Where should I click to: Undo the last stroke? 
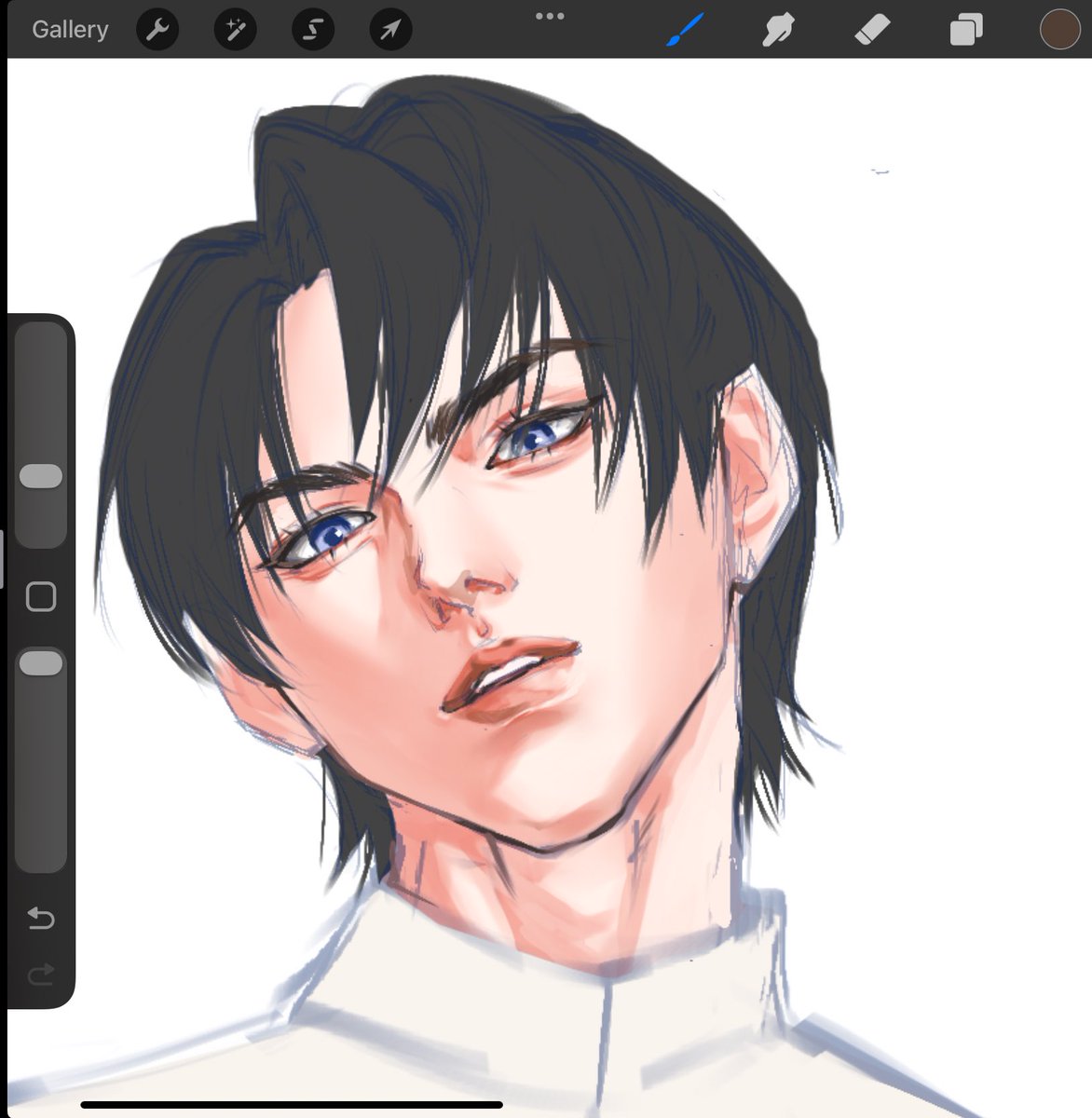(x=41, y=919)
